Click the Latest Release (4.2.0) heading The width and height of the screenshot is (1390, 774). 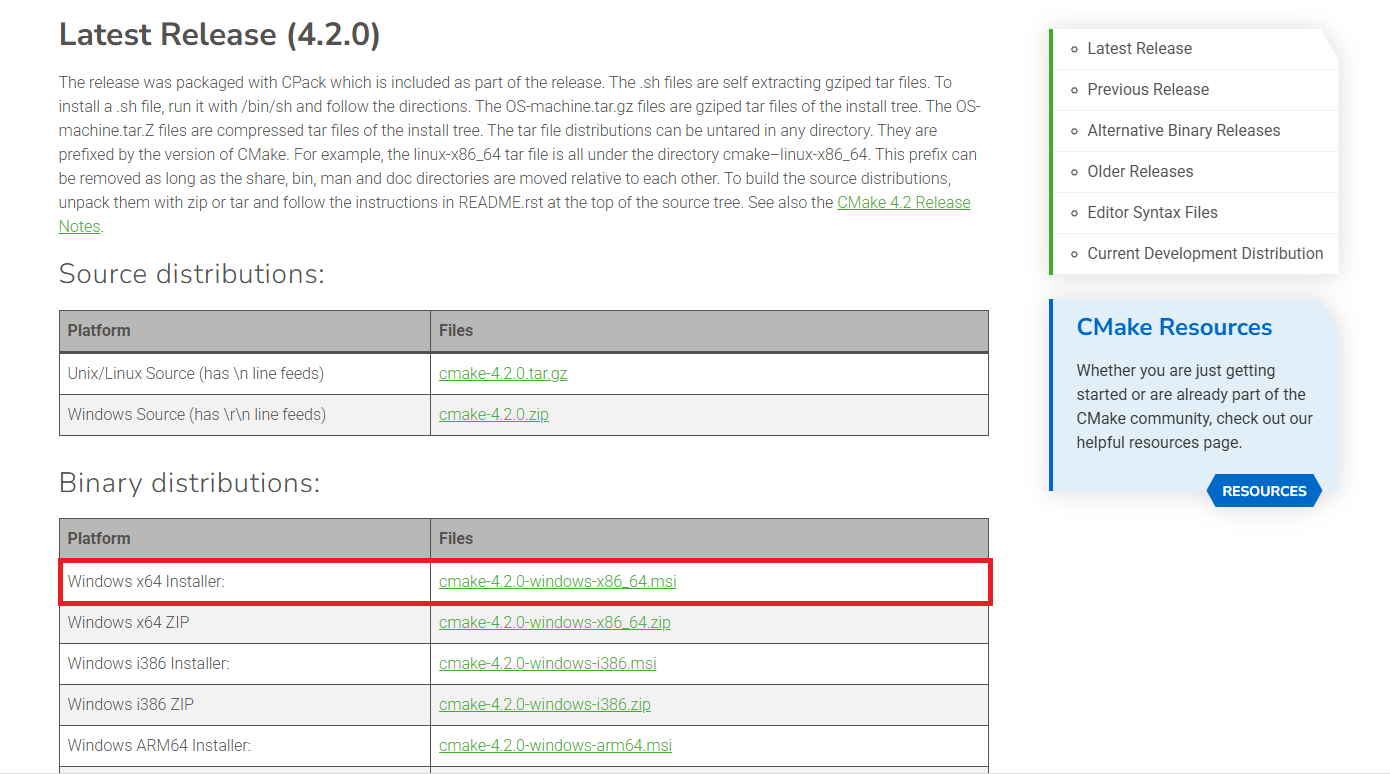tap(220, 34)
